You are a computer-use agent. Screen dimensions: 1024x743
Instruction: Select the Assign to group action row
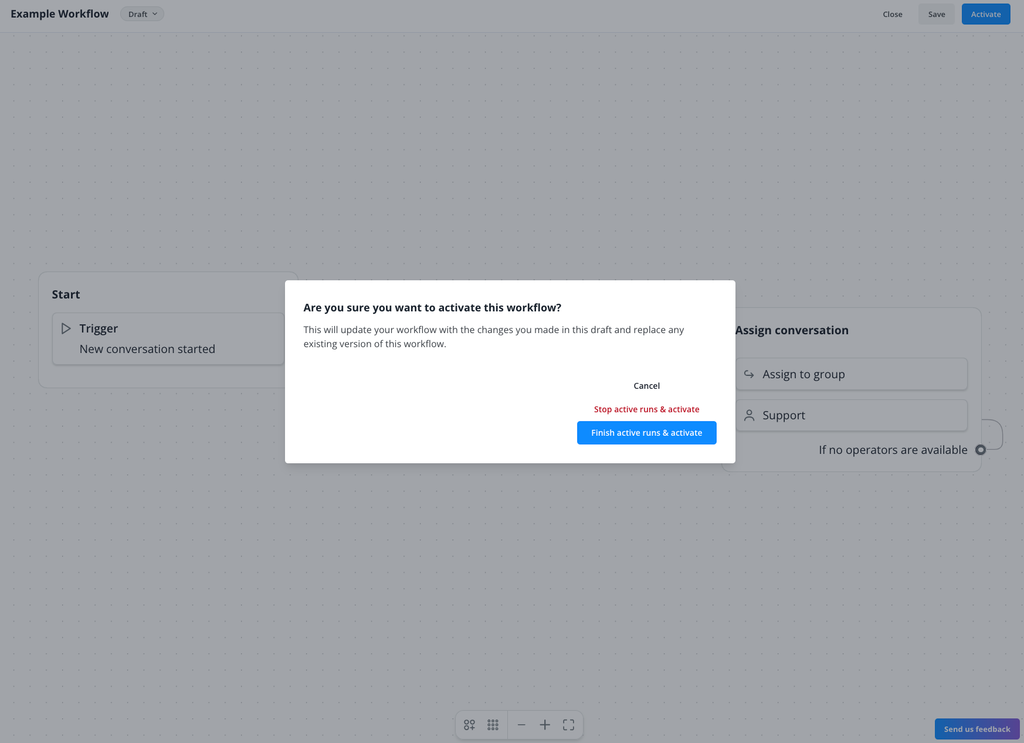(x=851, y=374)
